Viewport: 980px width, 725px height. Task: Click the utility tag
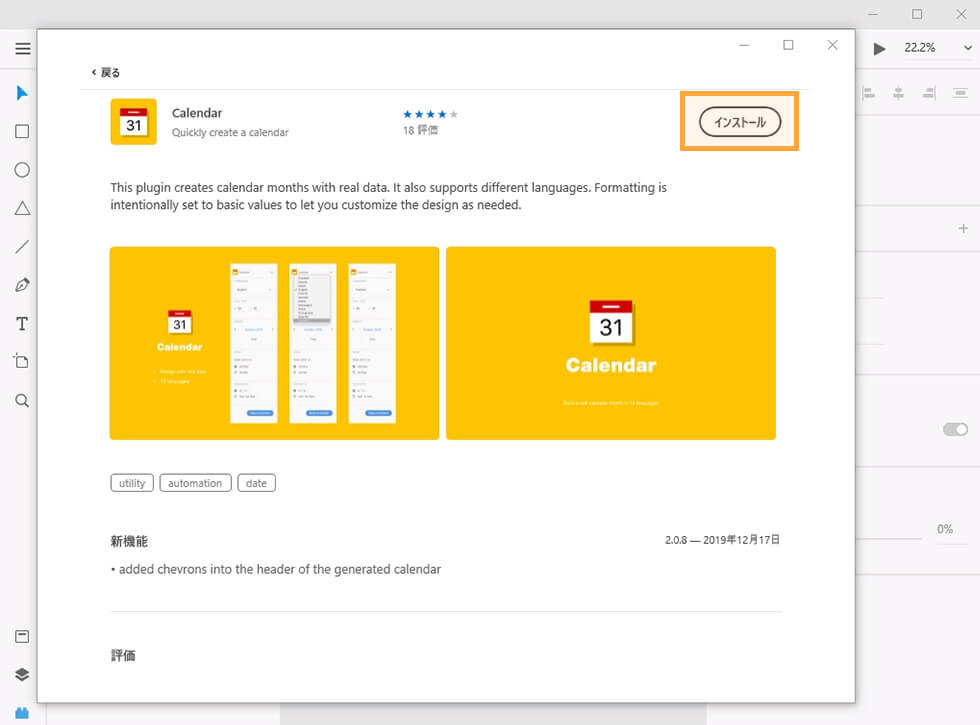132,483
